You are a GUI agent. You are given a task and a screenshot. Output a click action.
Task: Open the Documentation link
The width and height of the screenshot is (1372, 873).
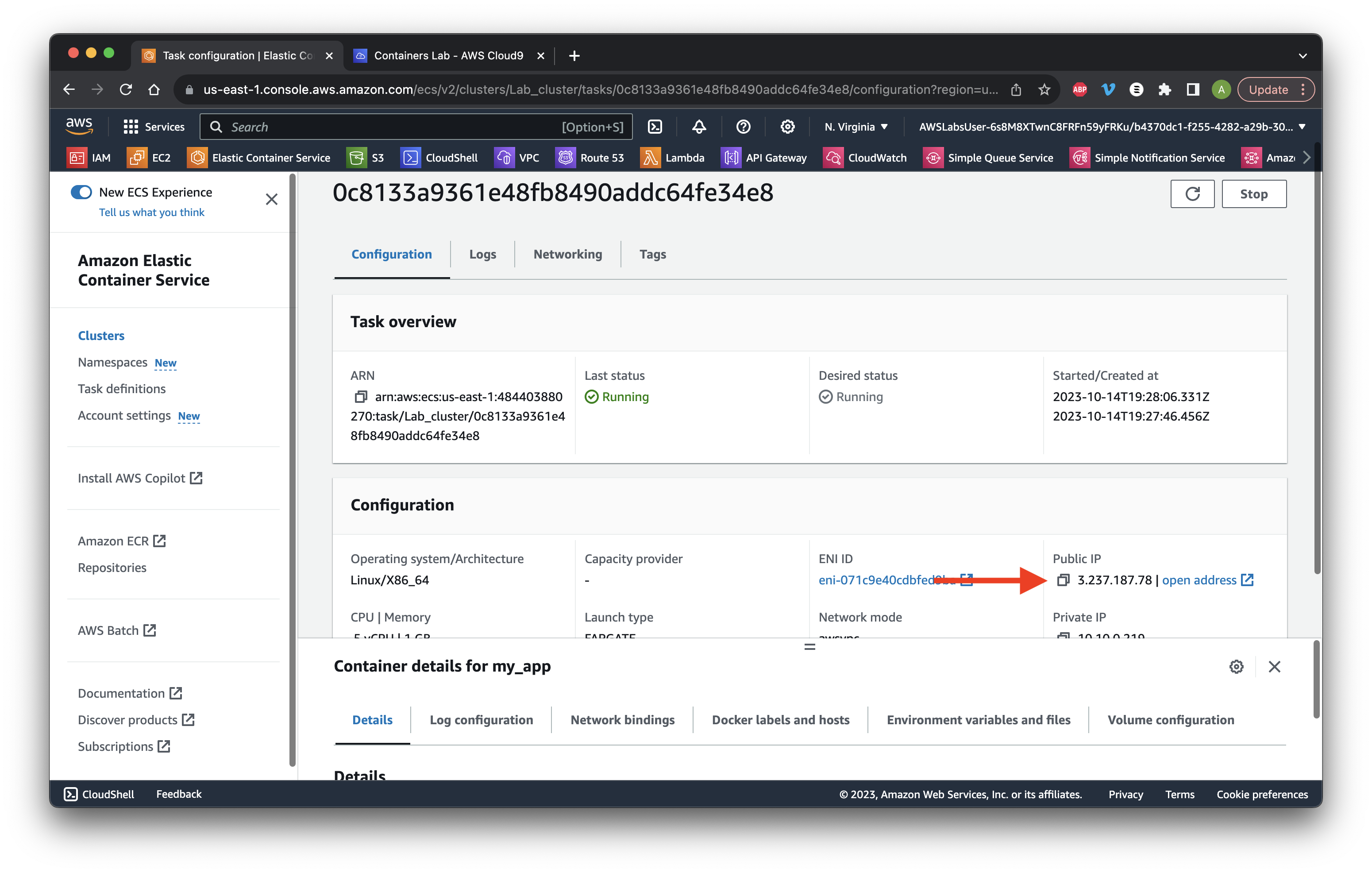pos(130,694)
